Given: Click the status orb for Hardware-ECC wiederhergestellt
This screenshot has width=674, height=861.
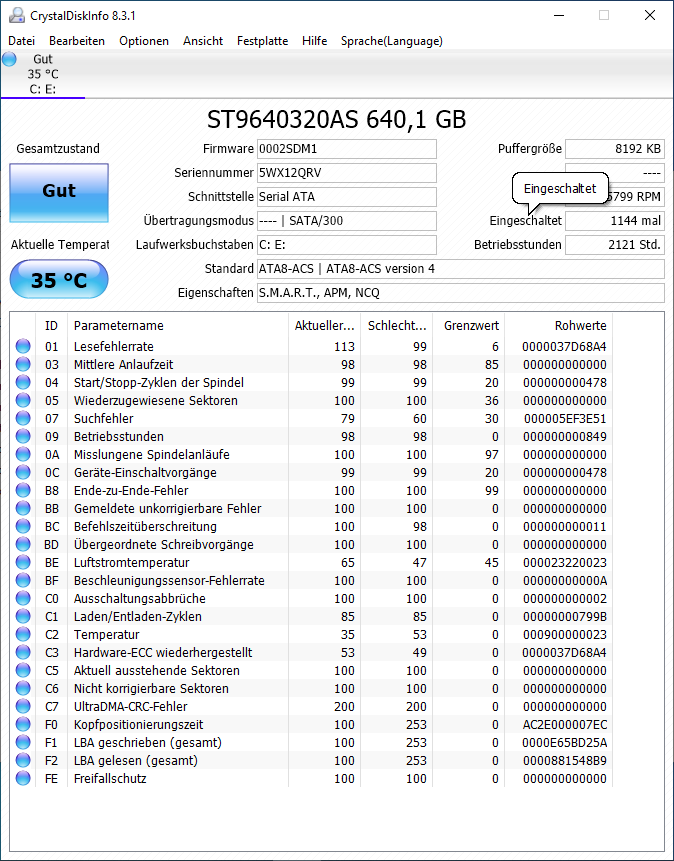Looking at the screenshot, I should (23, 652).
